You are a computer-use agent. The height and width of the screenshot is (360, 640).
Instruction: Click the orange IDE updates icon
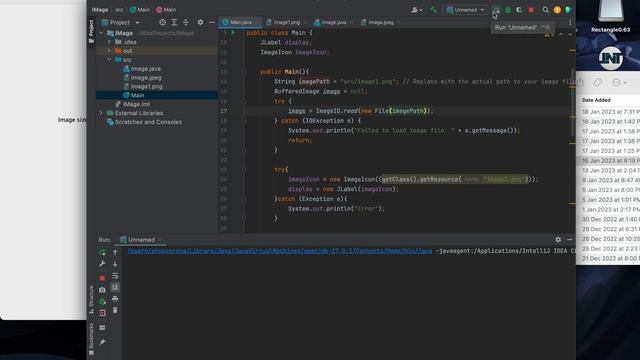tap(557, 10)
